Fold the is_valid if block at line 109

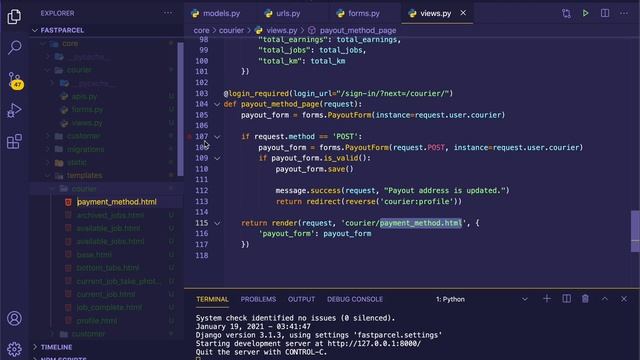[x=217, y=158]
